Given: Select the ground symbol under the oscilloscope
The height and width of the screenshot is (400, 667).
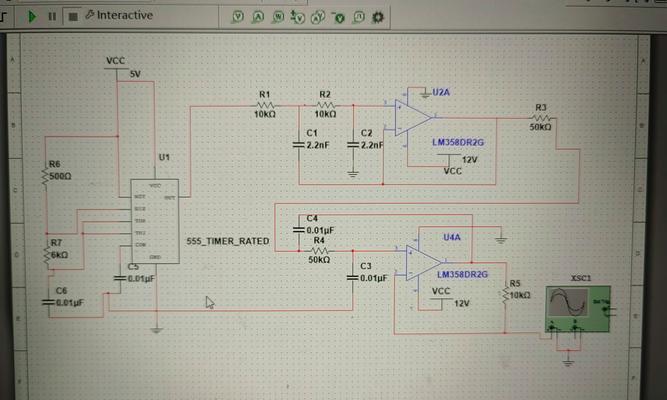Looking at the screenshot, I should (568, 363).
